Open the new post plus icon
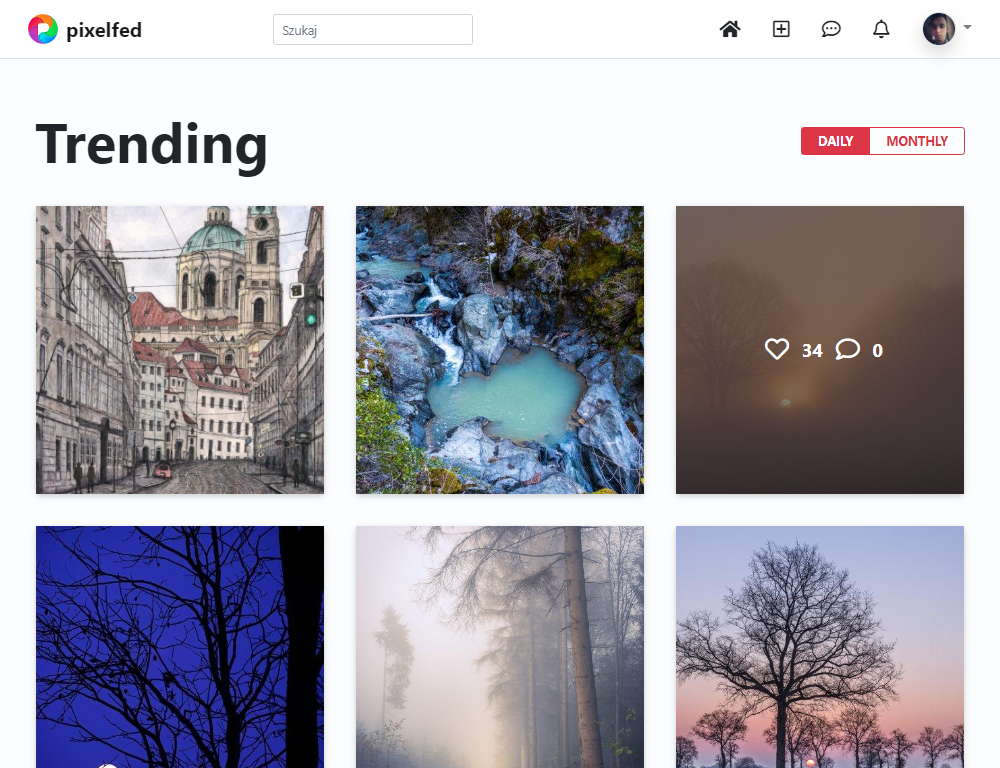The height and width of the screenshot is (768, 1000). pyautogui.click(x=781, y=29)
